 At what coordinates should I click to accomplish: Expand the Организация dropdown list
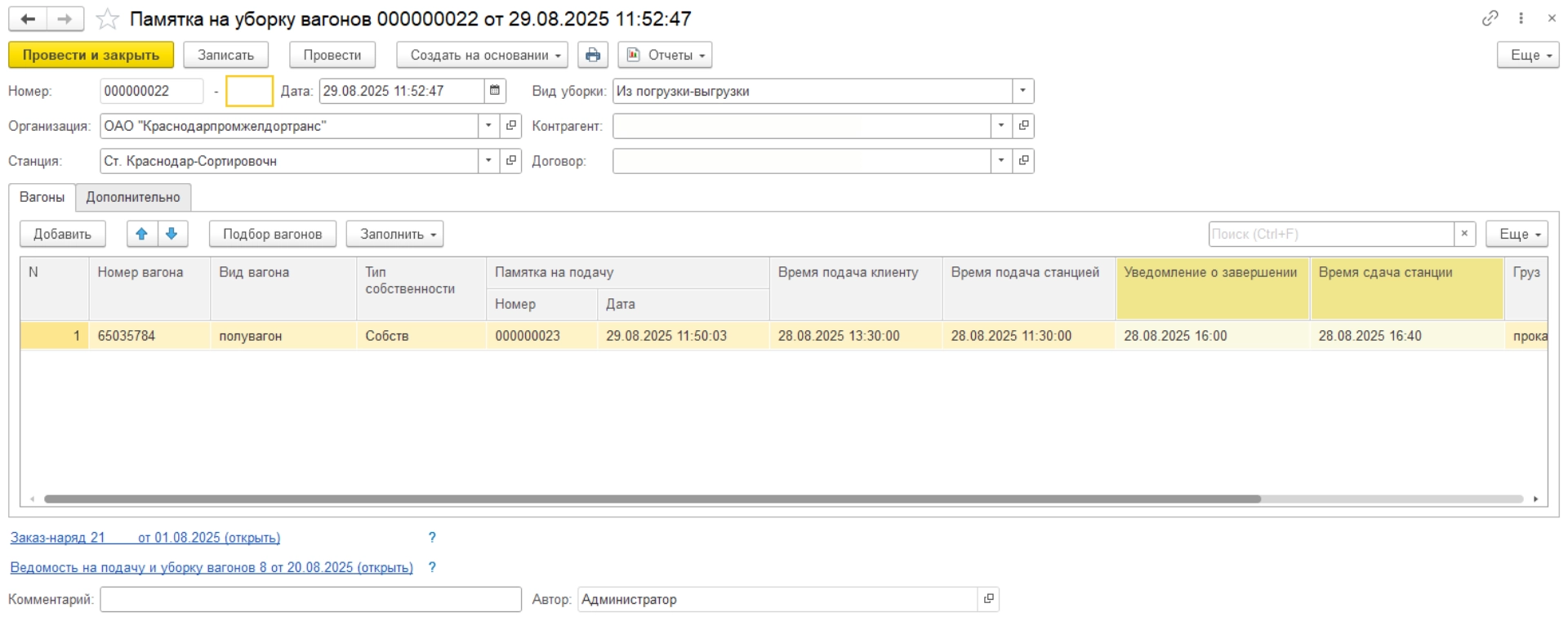tap(488, 126)
